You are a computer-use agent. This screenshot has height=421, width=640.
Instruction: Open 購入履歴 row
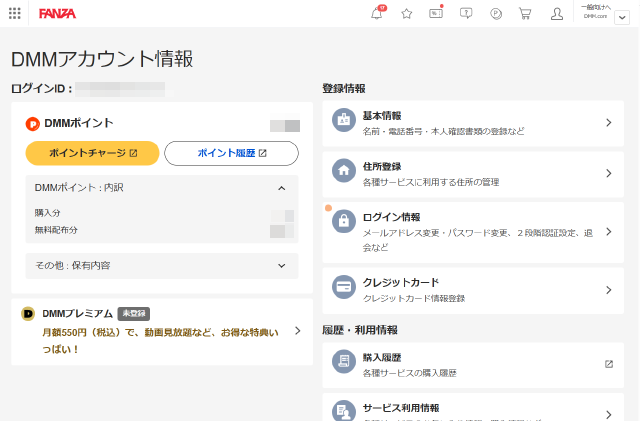(x=473, y=365)
